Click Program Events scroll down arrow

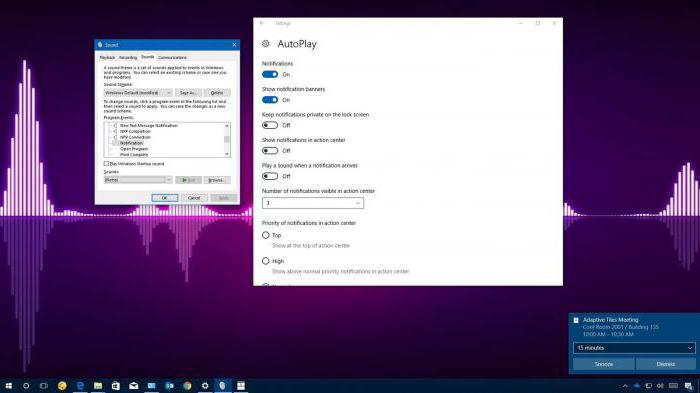point(227,154)
